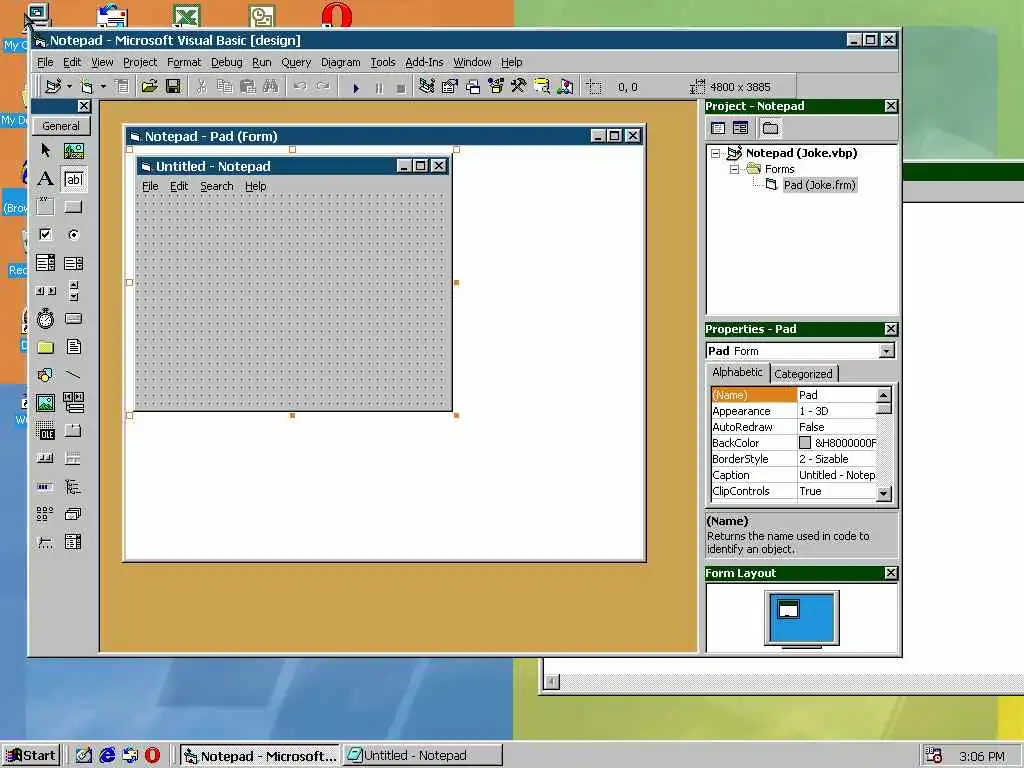Click the End (stop) toolbar button

[401, 87]
